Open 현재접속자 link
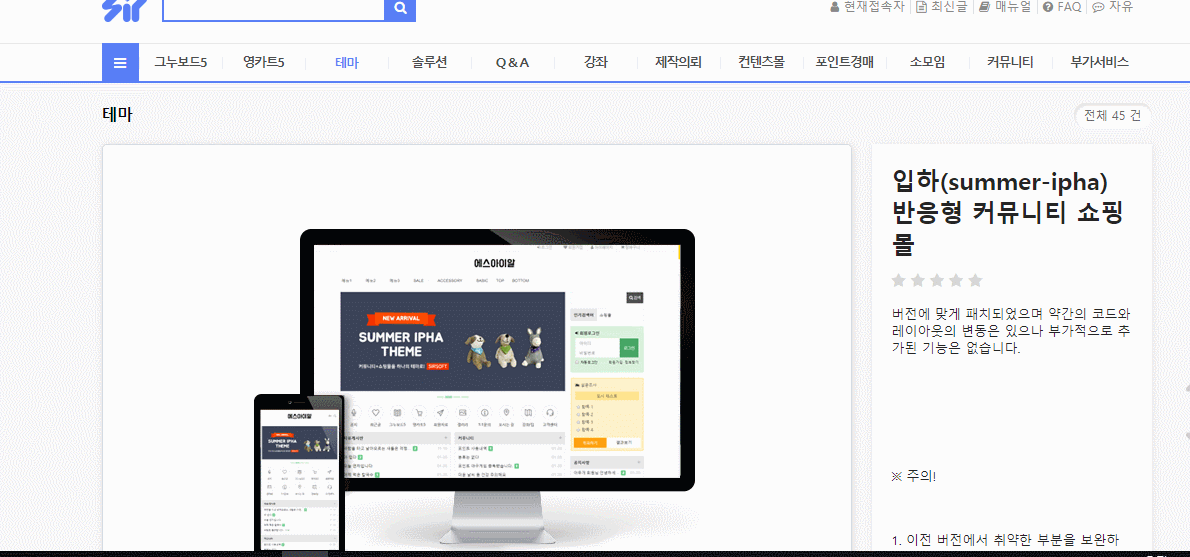The width and height of the screenshot is (1190, 557). [x=867, y=7]
